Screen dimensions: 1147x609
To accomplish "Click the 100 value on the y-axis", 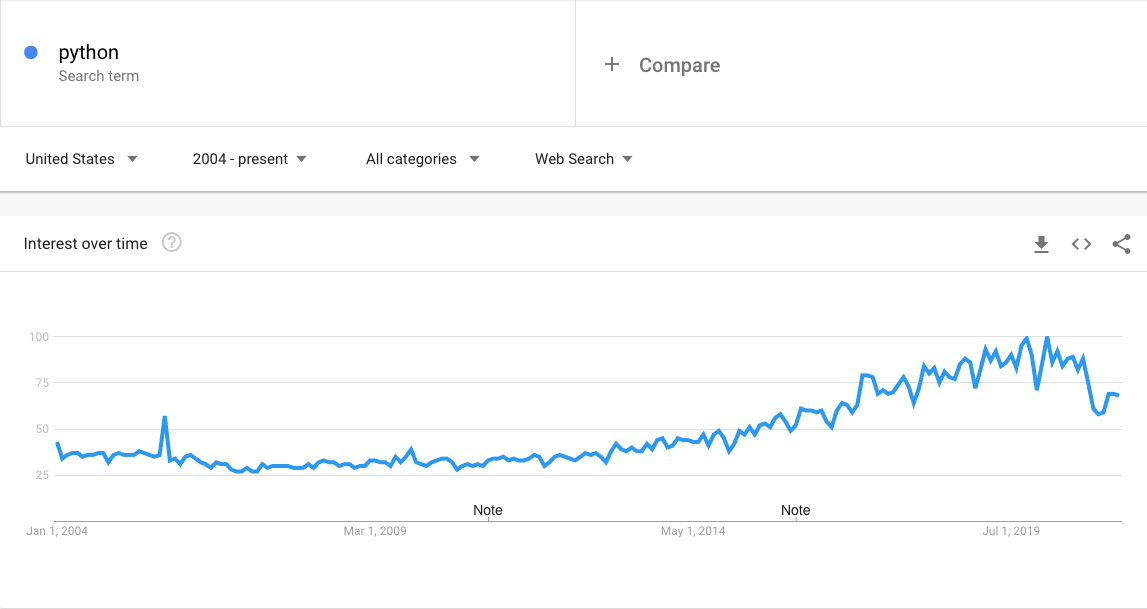I will click(39, 337).
